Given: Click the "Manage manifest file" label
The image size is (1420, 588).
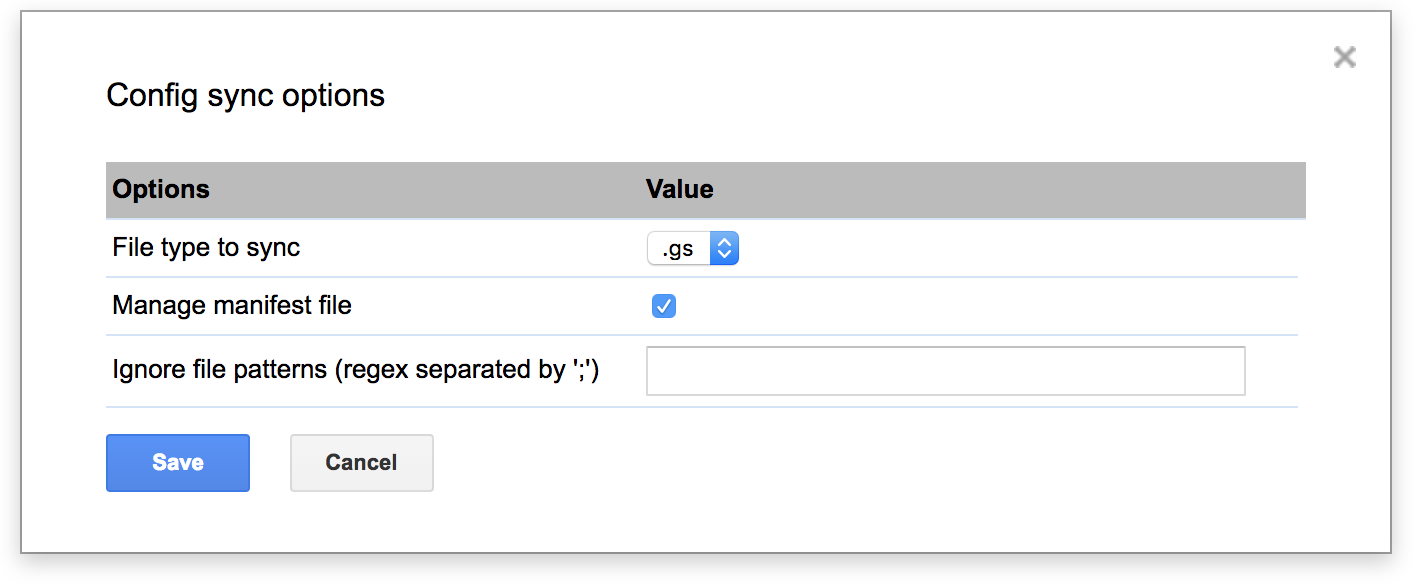Looking at the screenshot, I should (x=232, y=306).
